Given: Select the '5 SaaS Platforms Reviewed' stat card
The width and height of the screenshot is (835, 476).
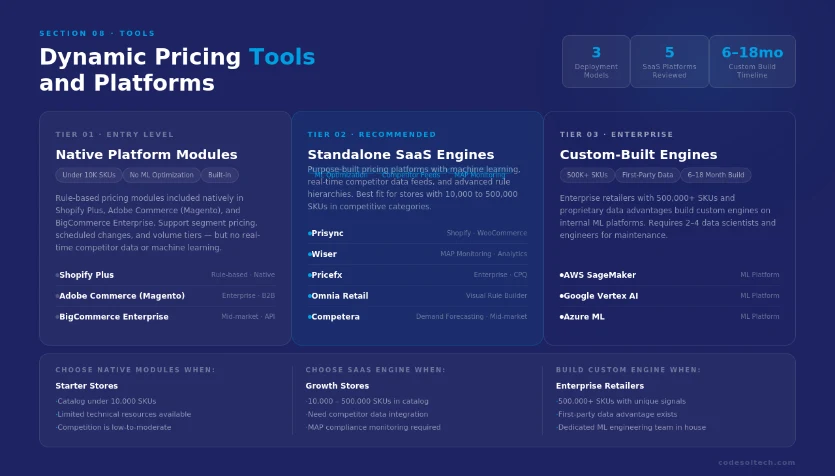Looking at the screenshot, I should point(669,61).
